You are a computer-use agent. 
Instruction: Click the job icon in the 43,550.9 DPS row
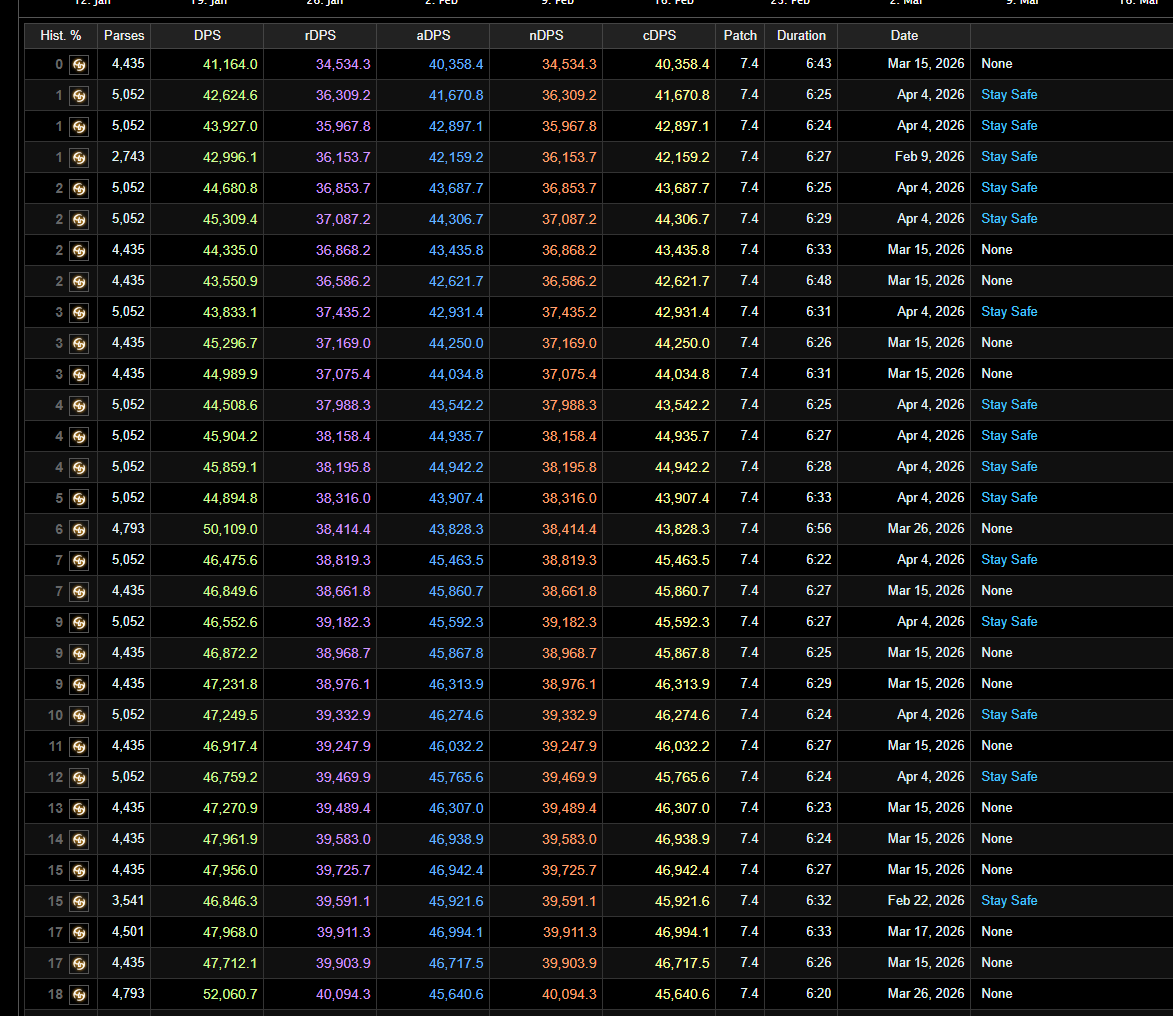click(79, 282)
